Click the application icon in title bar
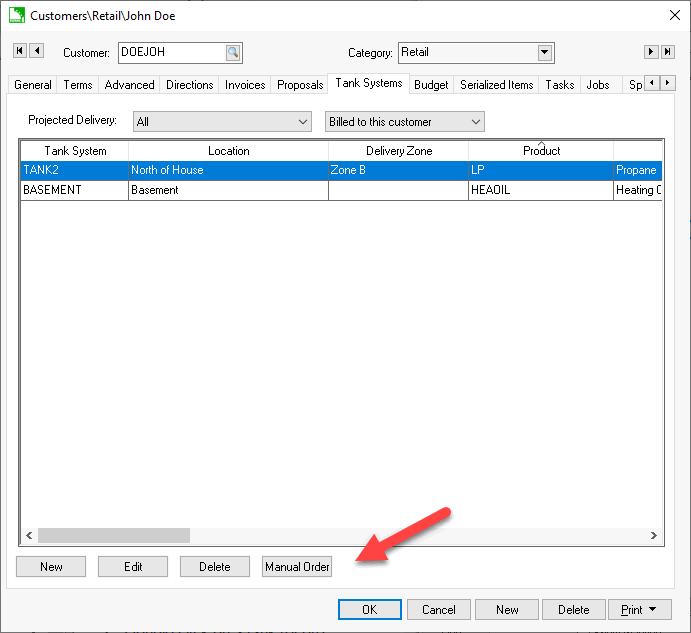Screen dimensions: 691x633 coord(16,15)
